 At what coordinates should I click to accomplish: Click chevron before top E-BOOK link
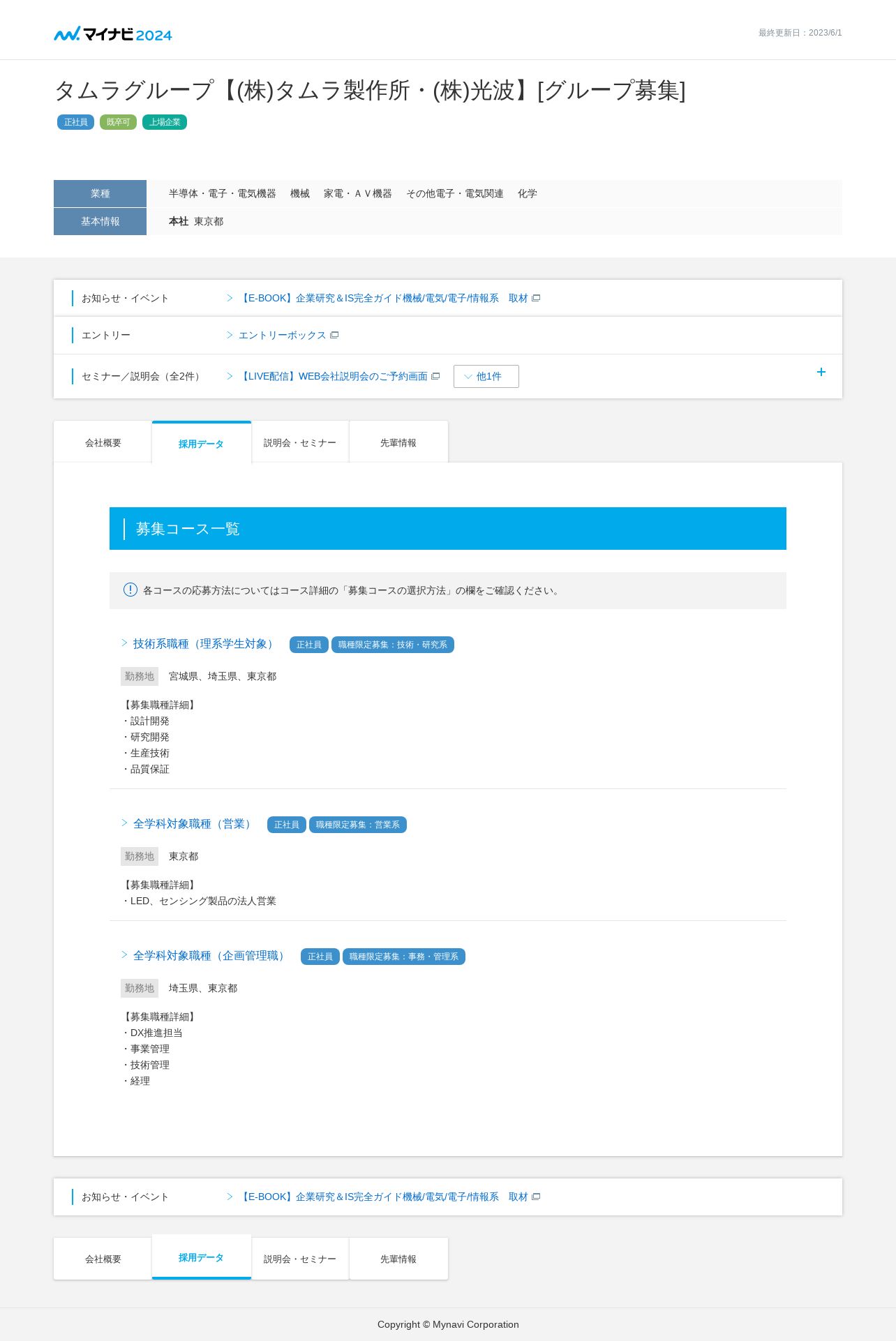pos(230,298)
